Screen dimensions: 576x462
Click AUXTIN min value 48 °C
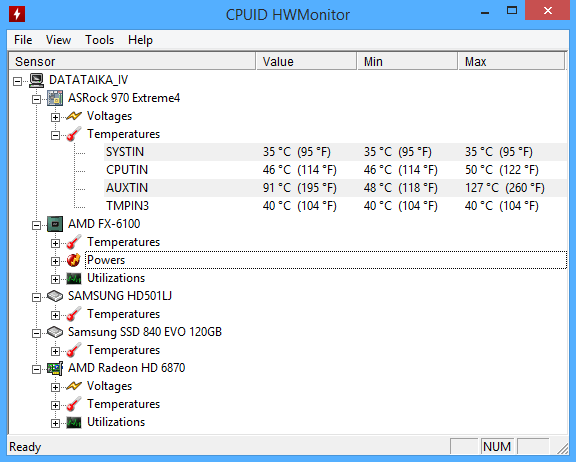pyautogui.click(x=401, y=188)
